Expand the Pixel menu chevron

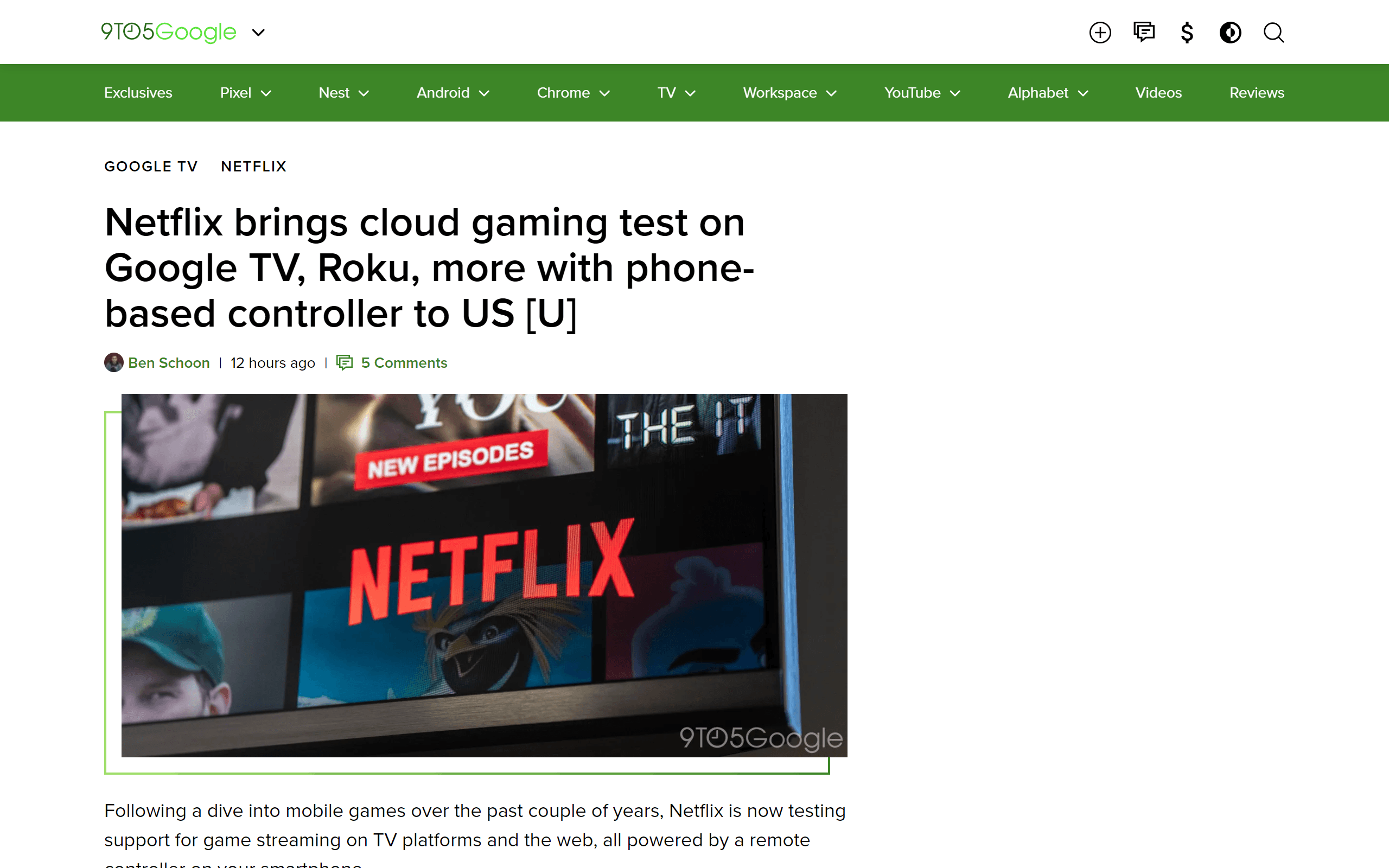(x=266, y=93)
